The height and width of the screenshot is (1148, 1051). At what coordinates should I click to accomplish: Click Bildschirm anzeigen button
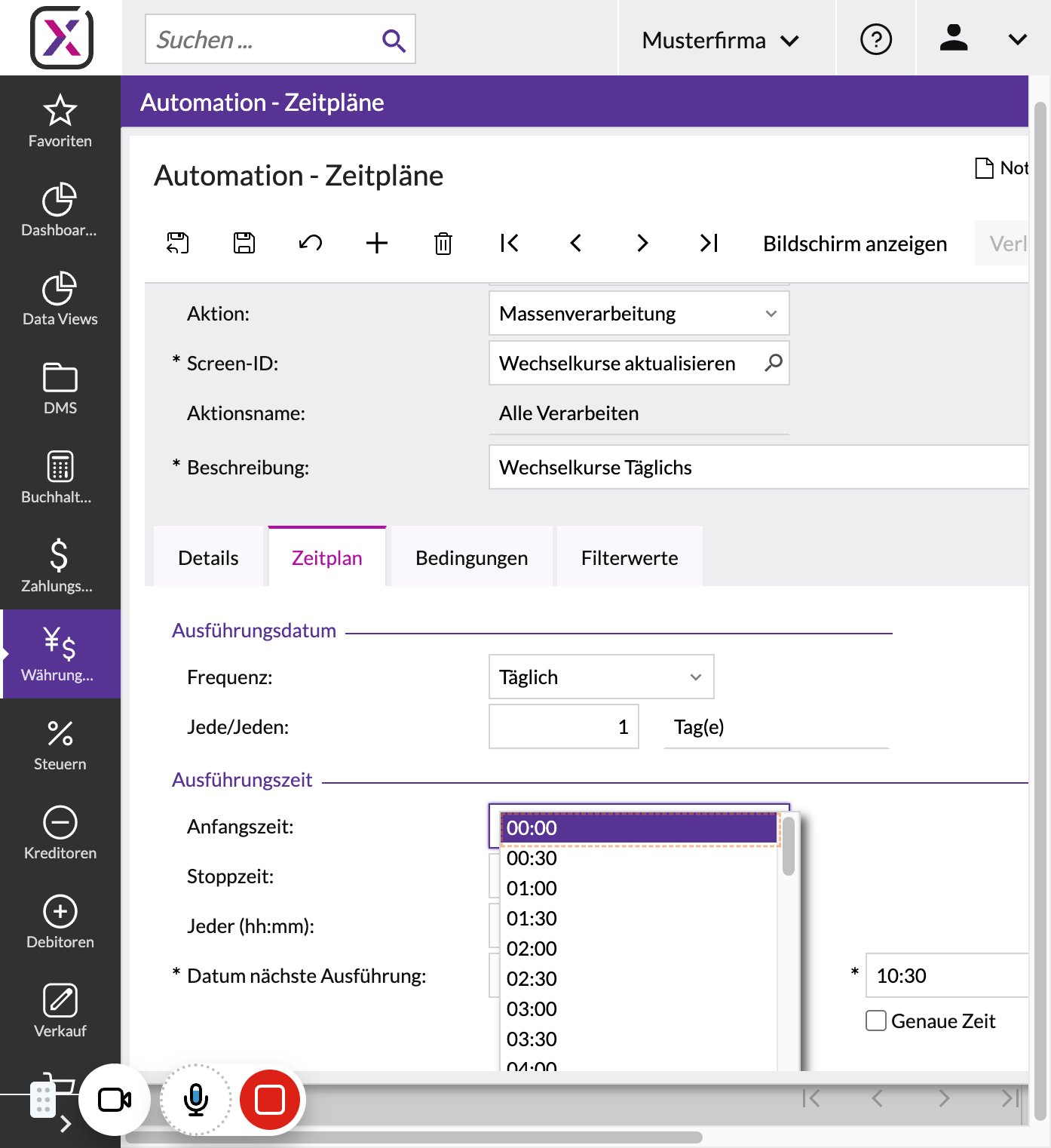pos(855,243)
